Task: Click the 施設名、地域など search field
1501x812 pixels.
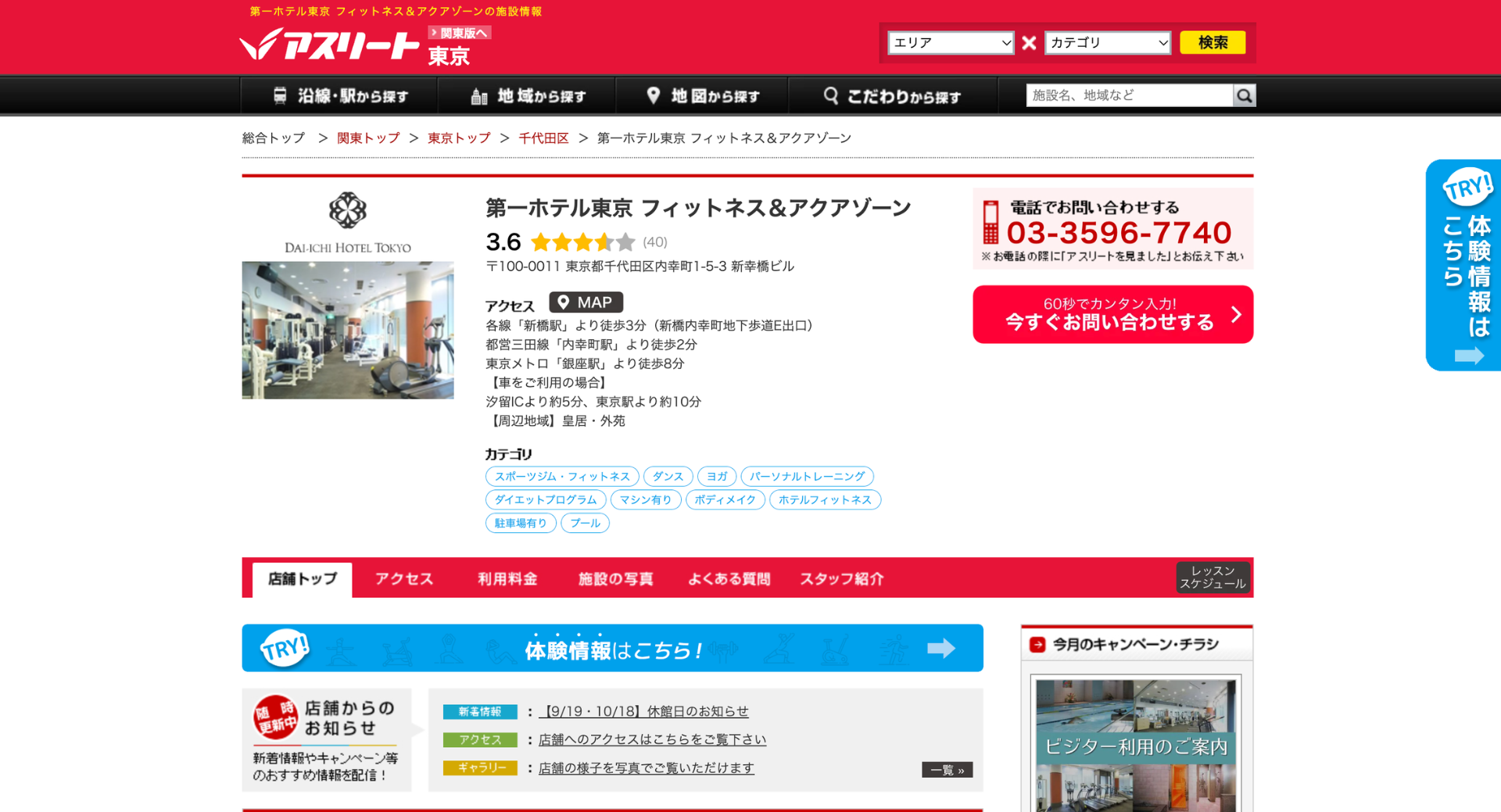Action: click(x=1130, y=95)
